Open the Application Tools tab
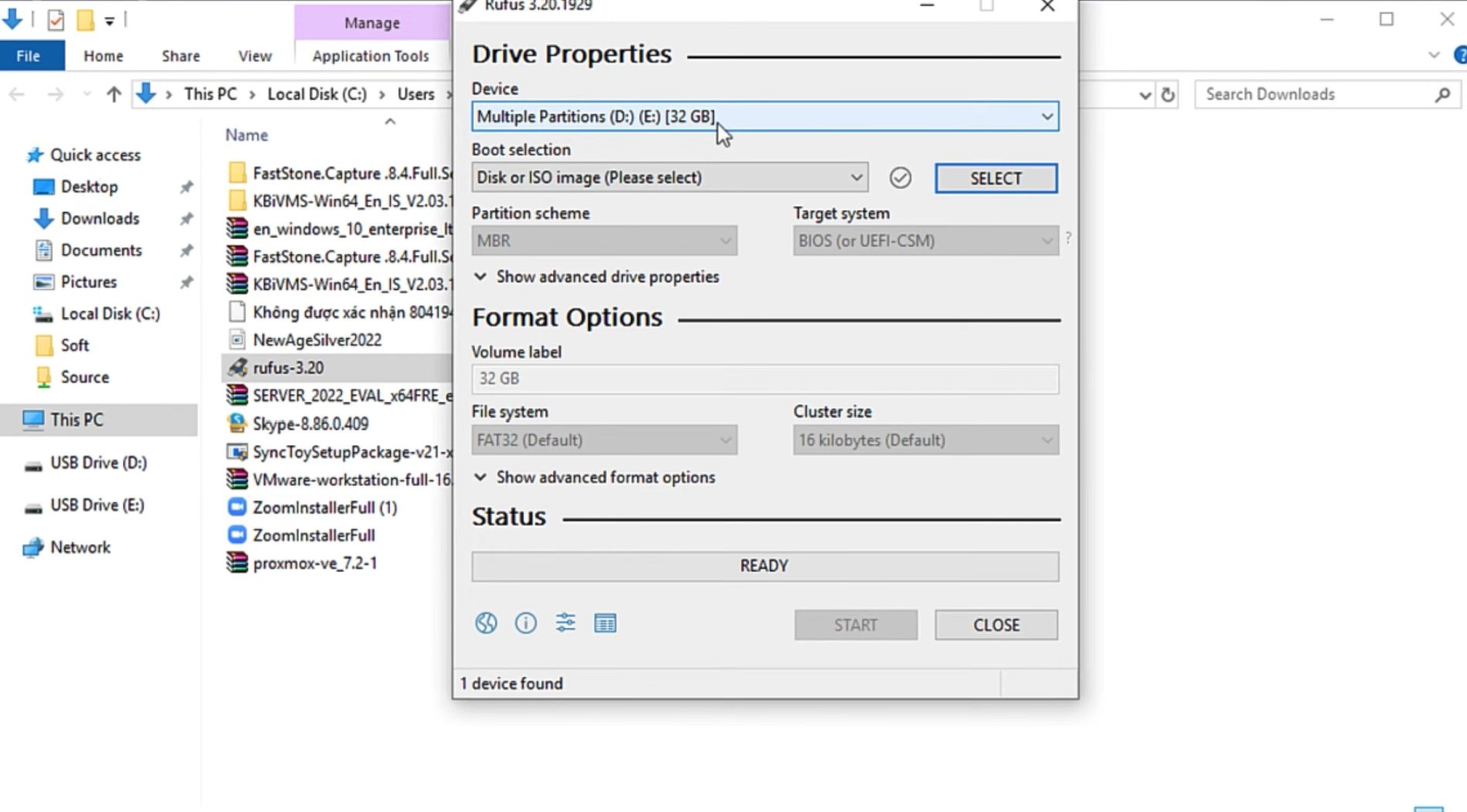The width and height of the screenshot is (1467, 812). point(371,56)
